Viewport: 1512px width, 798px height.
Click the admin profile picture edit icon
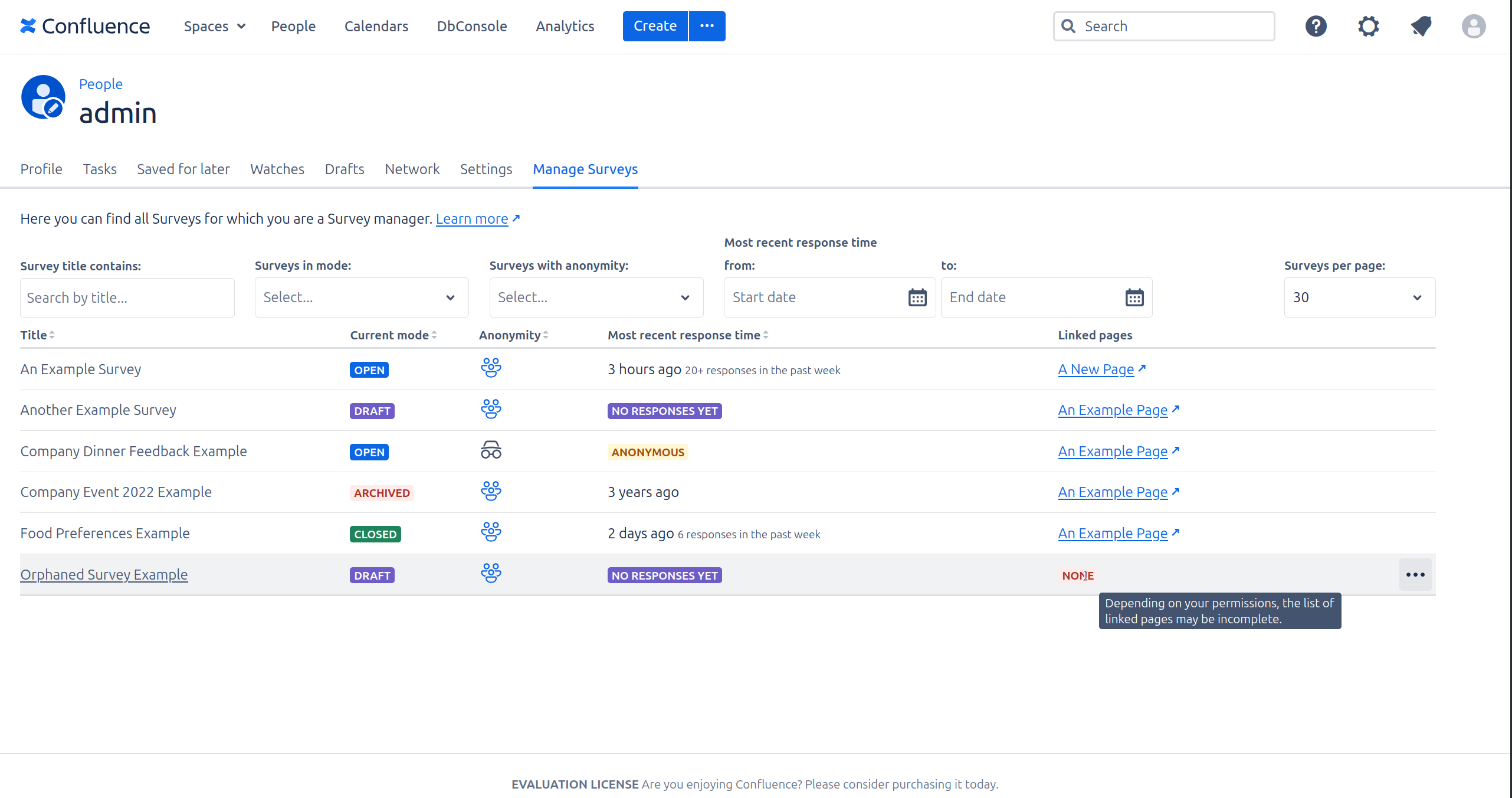tap(53, 108)
